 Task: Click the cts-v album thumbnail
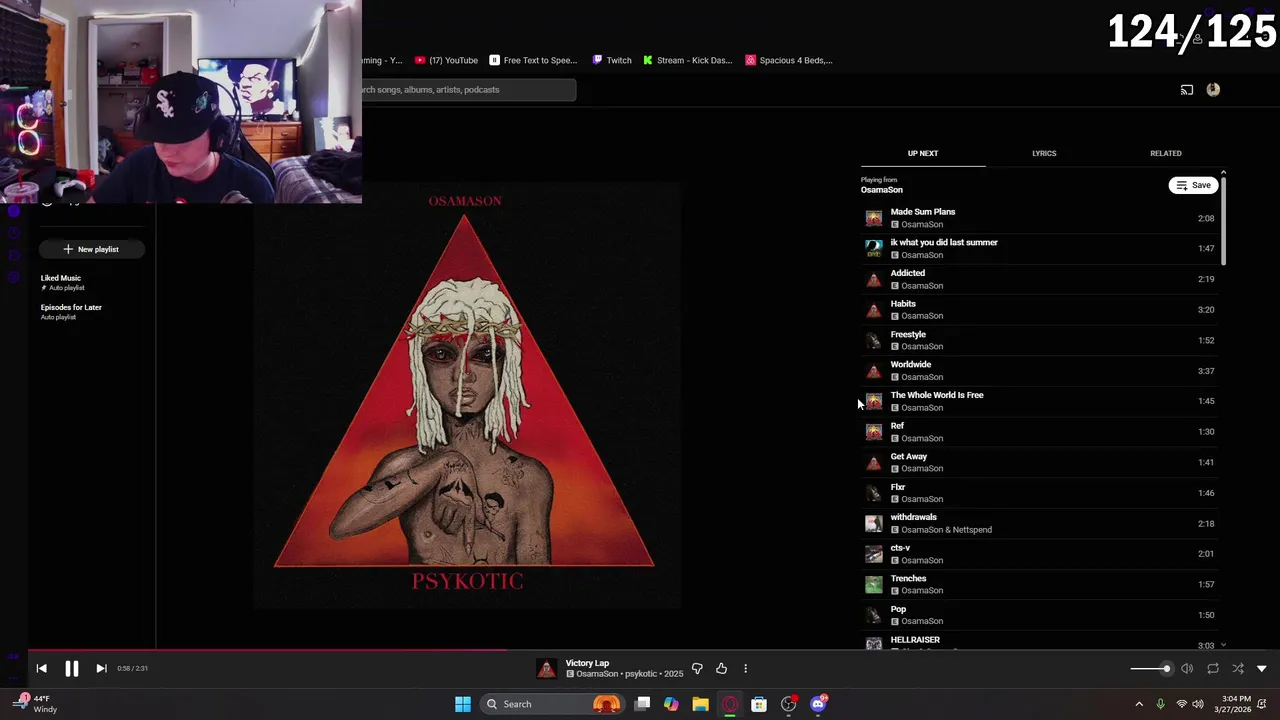(x=874, y=554)
